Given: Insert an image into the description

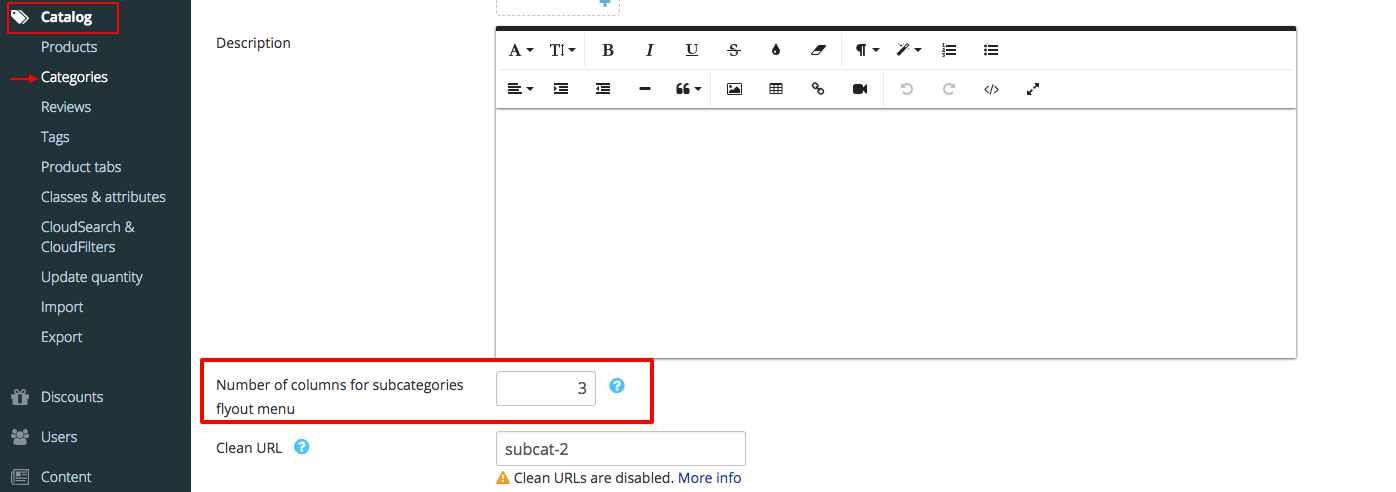Looking at the screenshot, I should [734, 89].
